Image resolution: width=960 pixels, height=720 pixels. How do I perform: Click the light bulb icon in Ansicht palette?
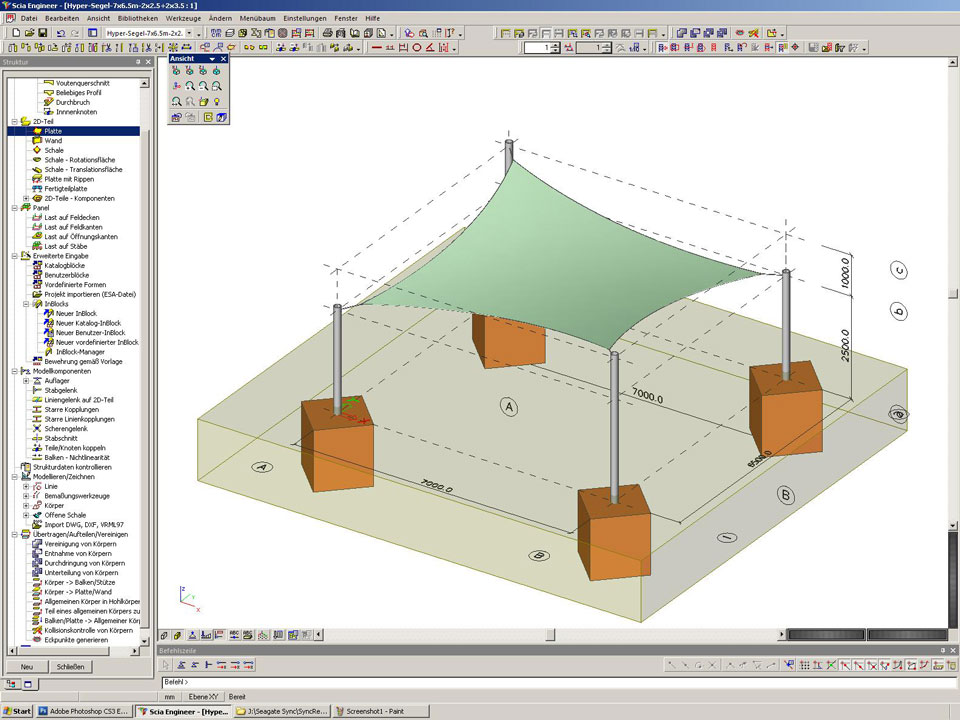[x=216, y=102]
